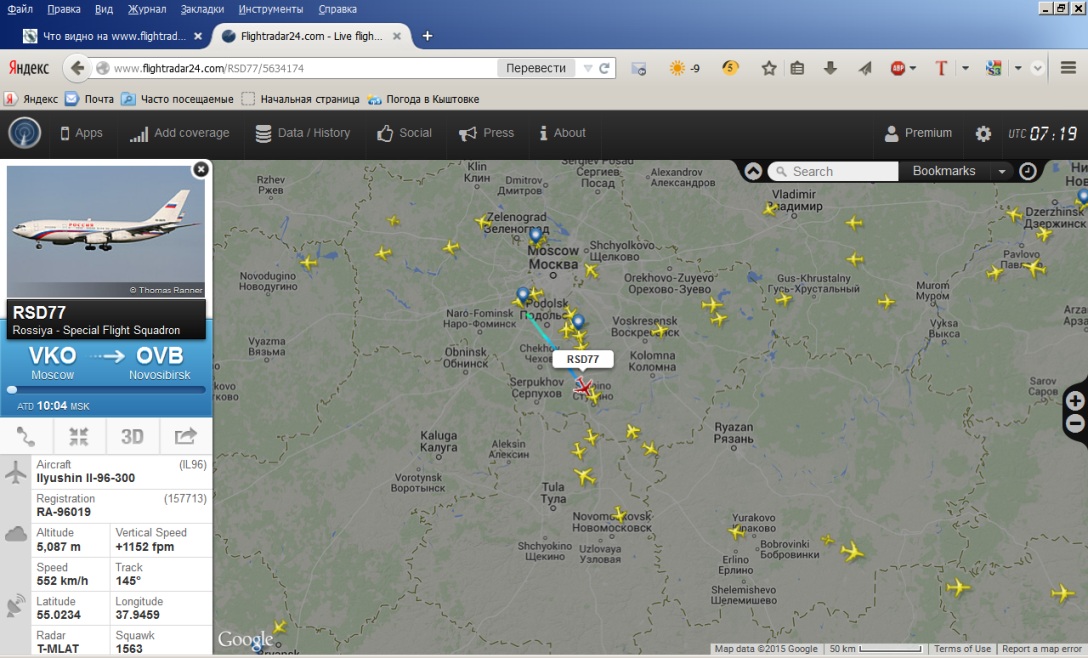
Task: Open the Adblock dropdown arrow
Action: point(913,68)
